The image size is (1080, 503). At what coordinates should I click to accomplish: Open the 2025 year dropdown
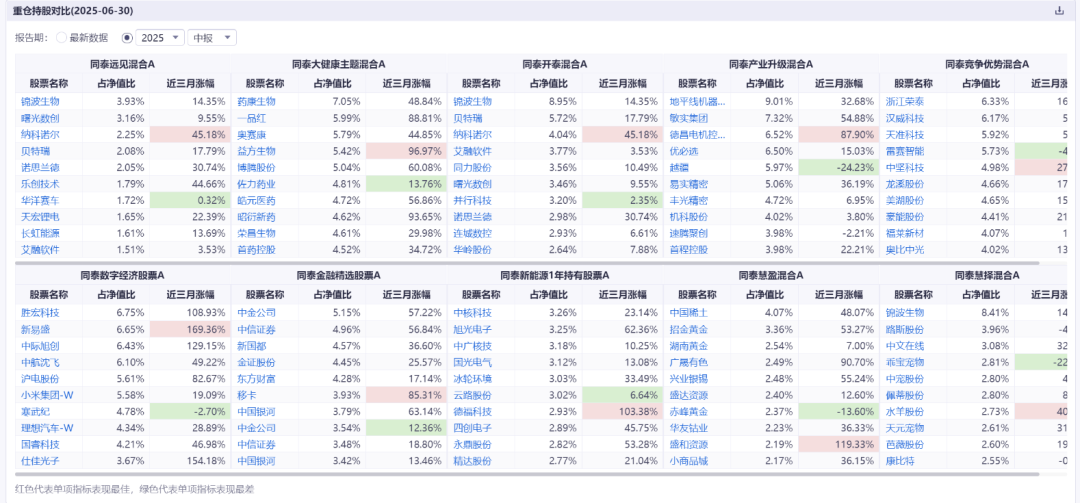[160, 37]
